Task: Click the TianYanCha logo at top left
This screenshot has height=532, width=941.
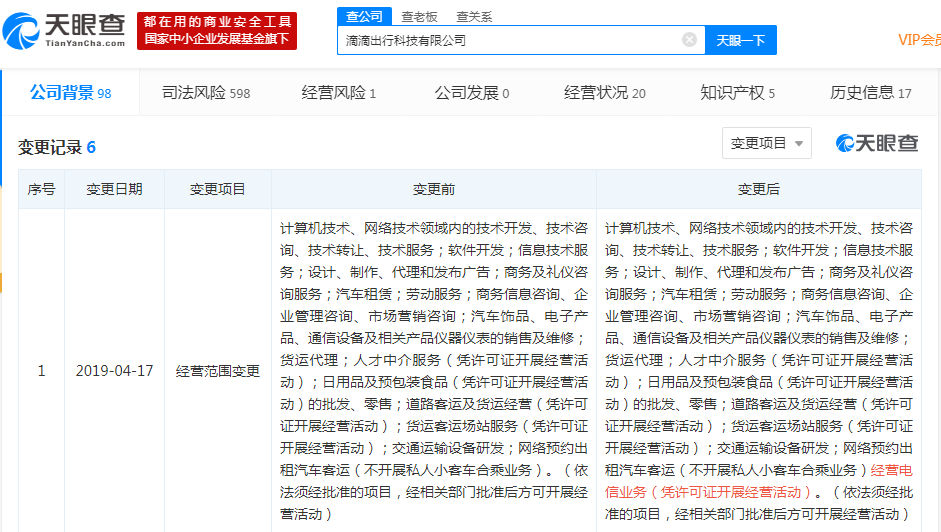Action: [64, 31]
